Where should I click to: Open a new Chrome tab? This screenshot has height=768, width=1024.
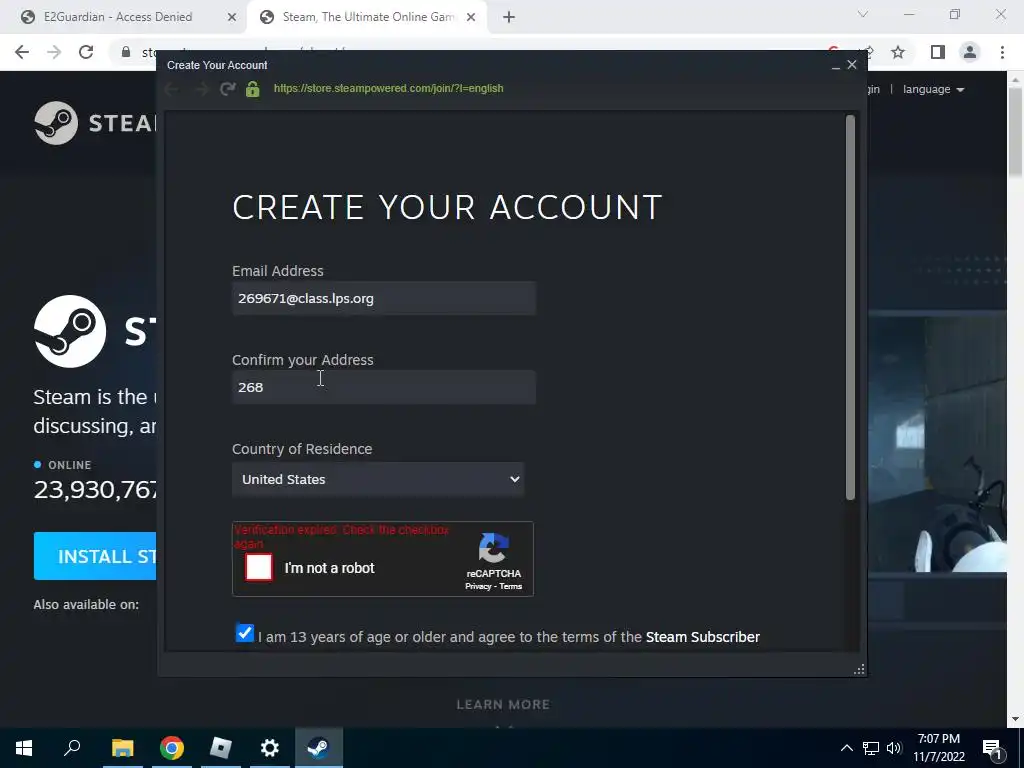pyautogui.click(x=509, y=17)
